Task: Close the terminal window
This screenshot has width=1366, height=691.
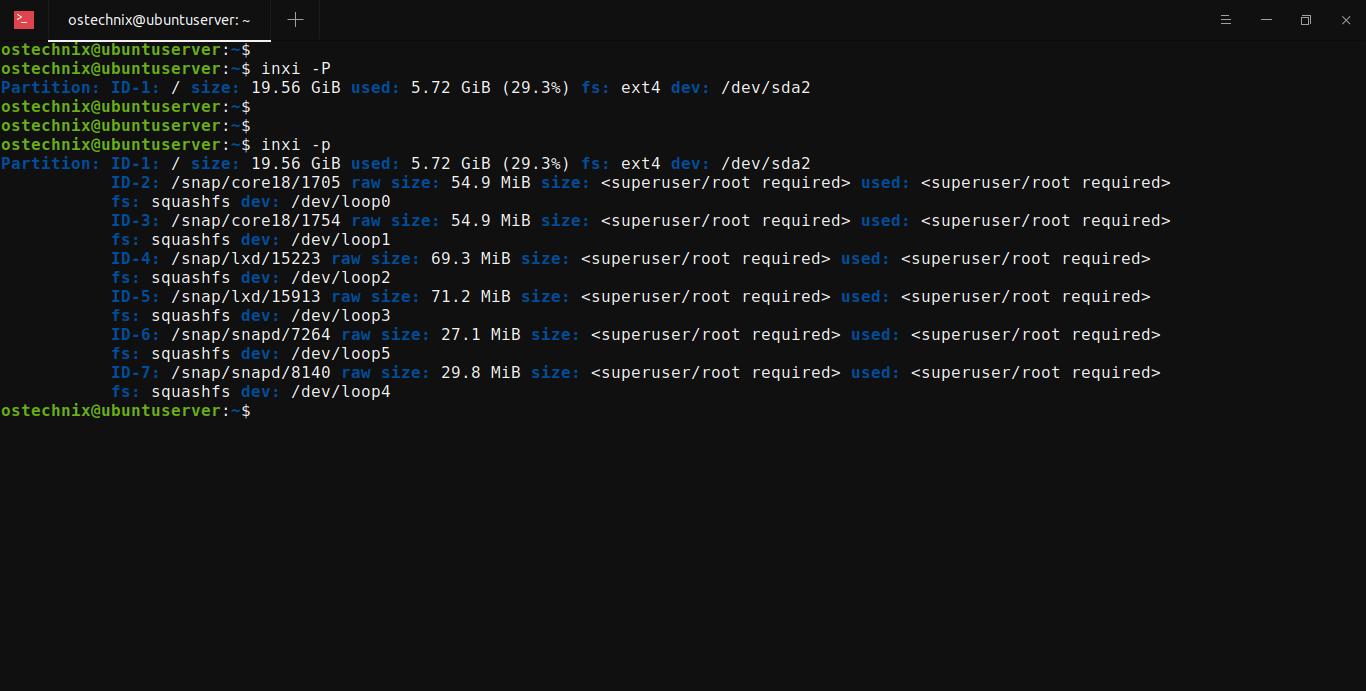Action: [1345, 20]
